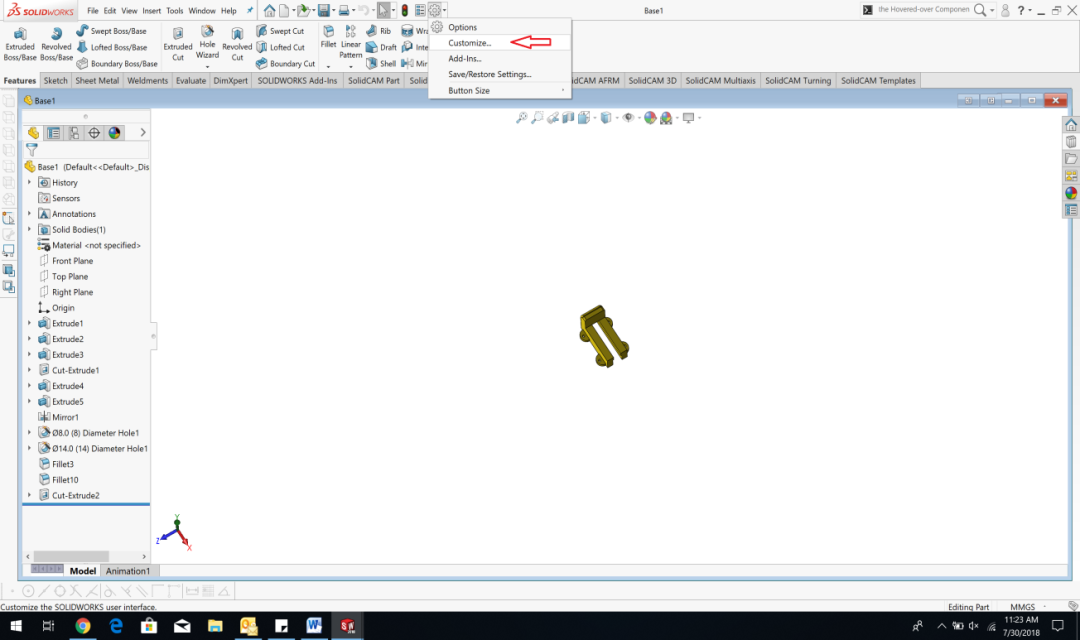Click the Print icon in the top toolbar
1080x640 pixels.
[344, 10]
